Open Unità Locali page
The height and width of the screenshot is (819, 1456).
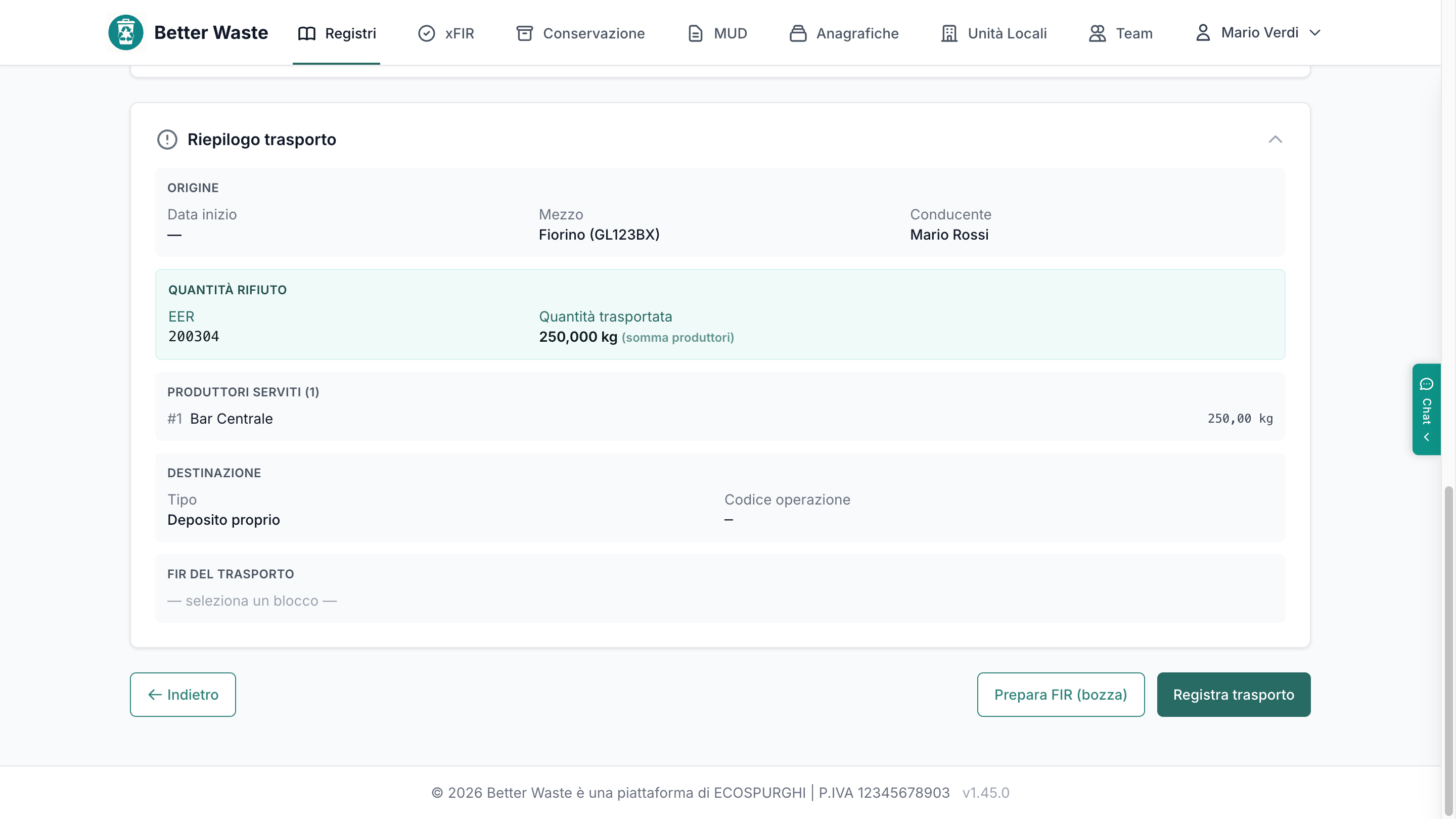point(993,33)
